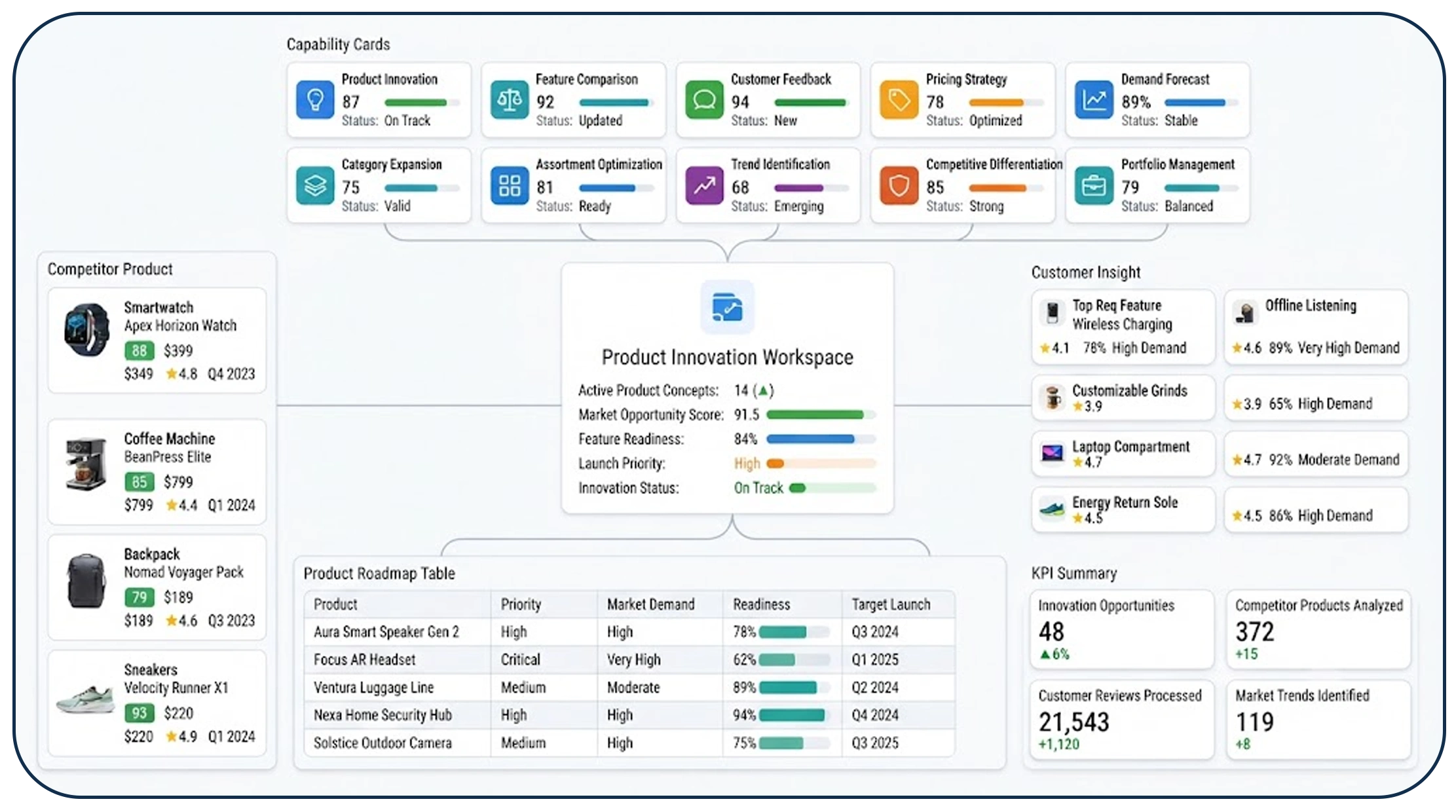The image size is (1456, 812).
Task: Click the Coffee Machine product name
Action: (x=170, y=439)
